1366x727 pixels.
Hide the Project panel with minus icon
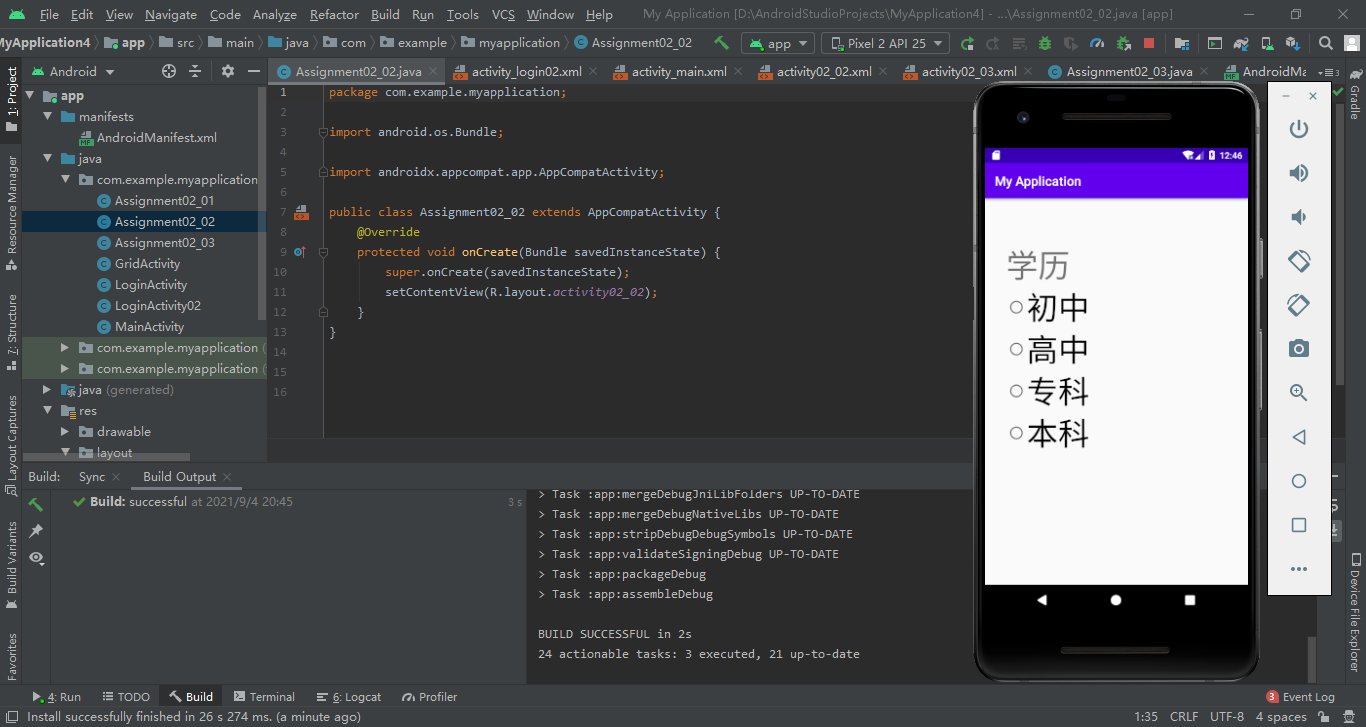252,71
